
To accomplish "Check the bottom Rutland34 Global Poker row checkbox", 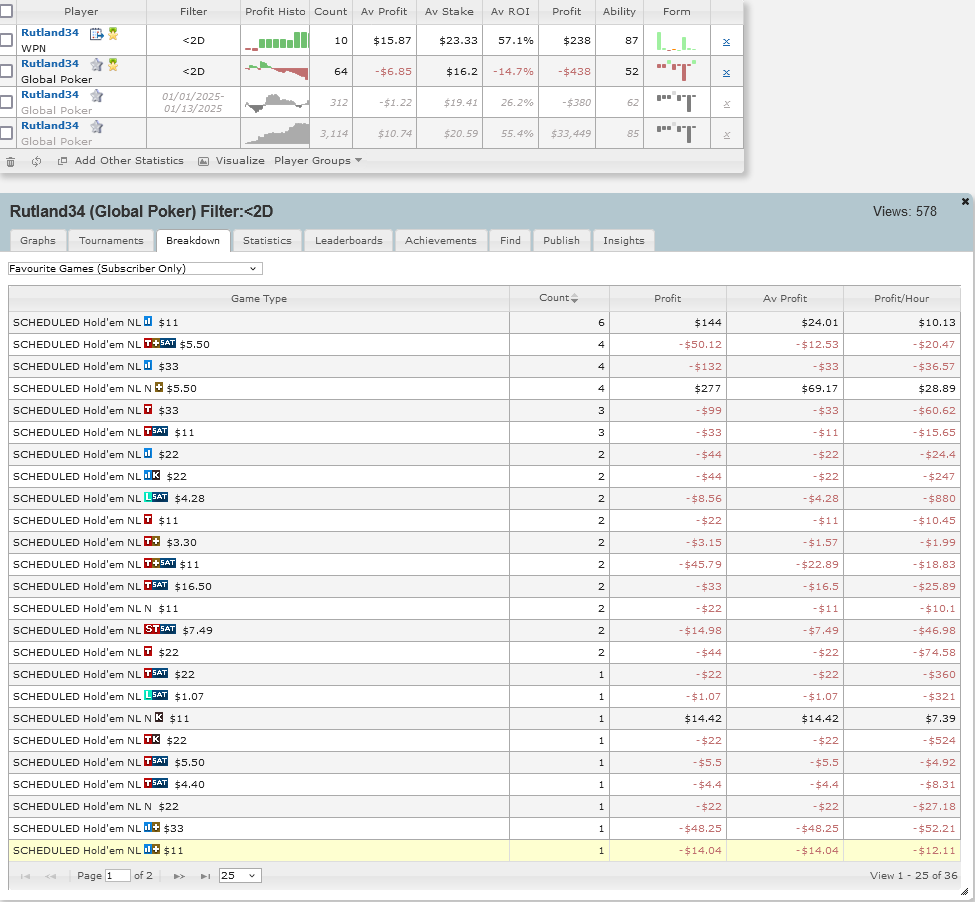I will [7, 131].
